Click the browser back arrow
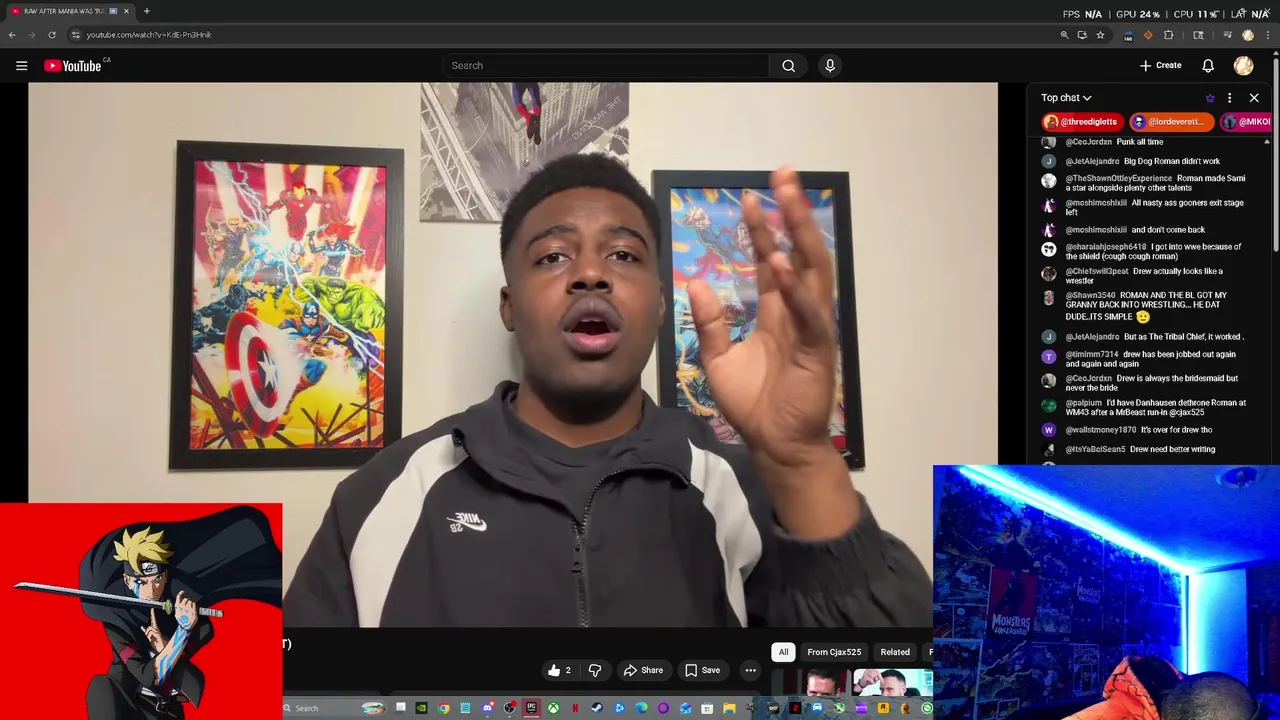1280x720 pixels. [12, 34]
